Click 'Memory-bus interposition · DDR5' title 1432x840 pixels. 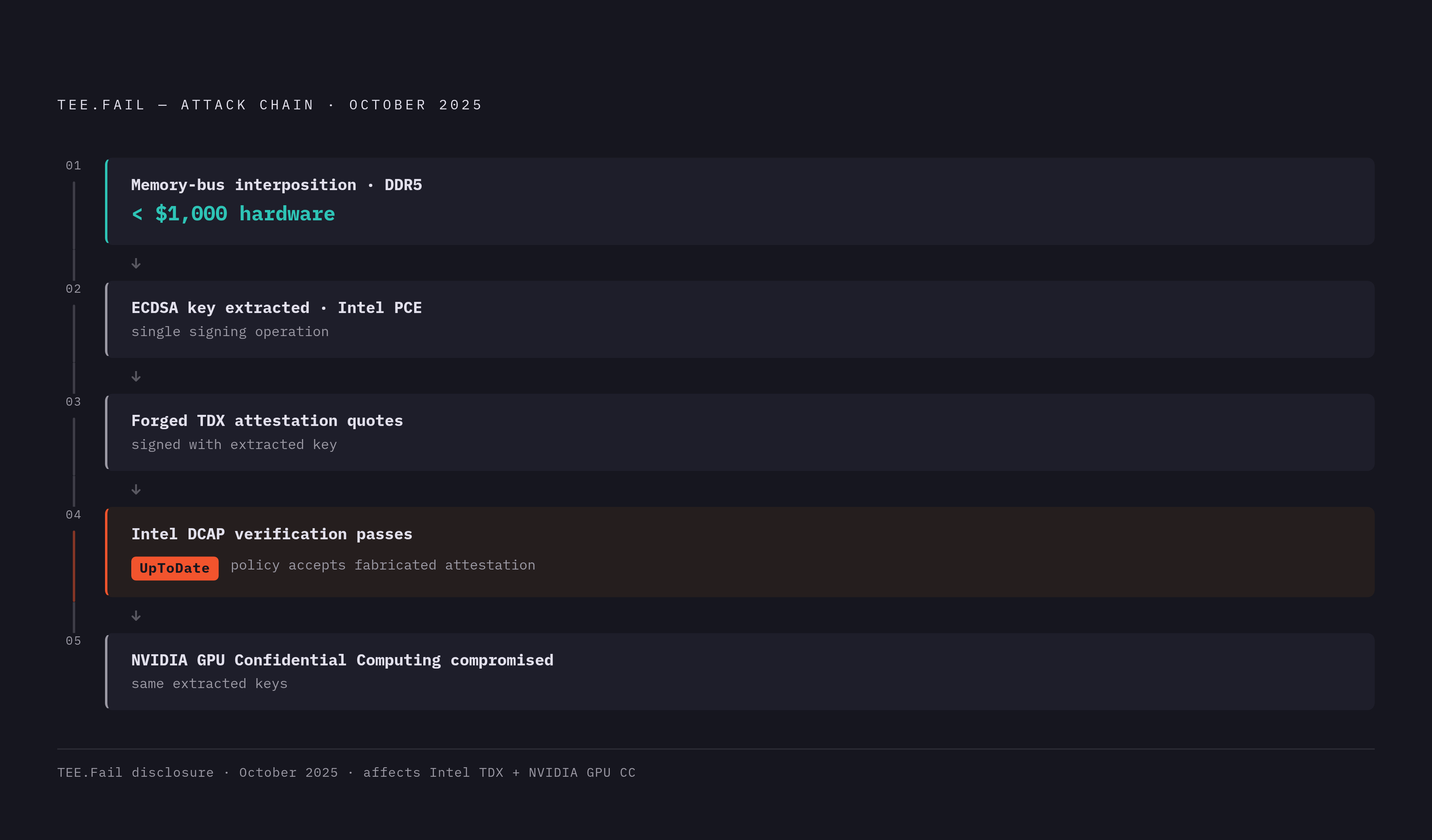pyautogui.click(x=277, y=185)
